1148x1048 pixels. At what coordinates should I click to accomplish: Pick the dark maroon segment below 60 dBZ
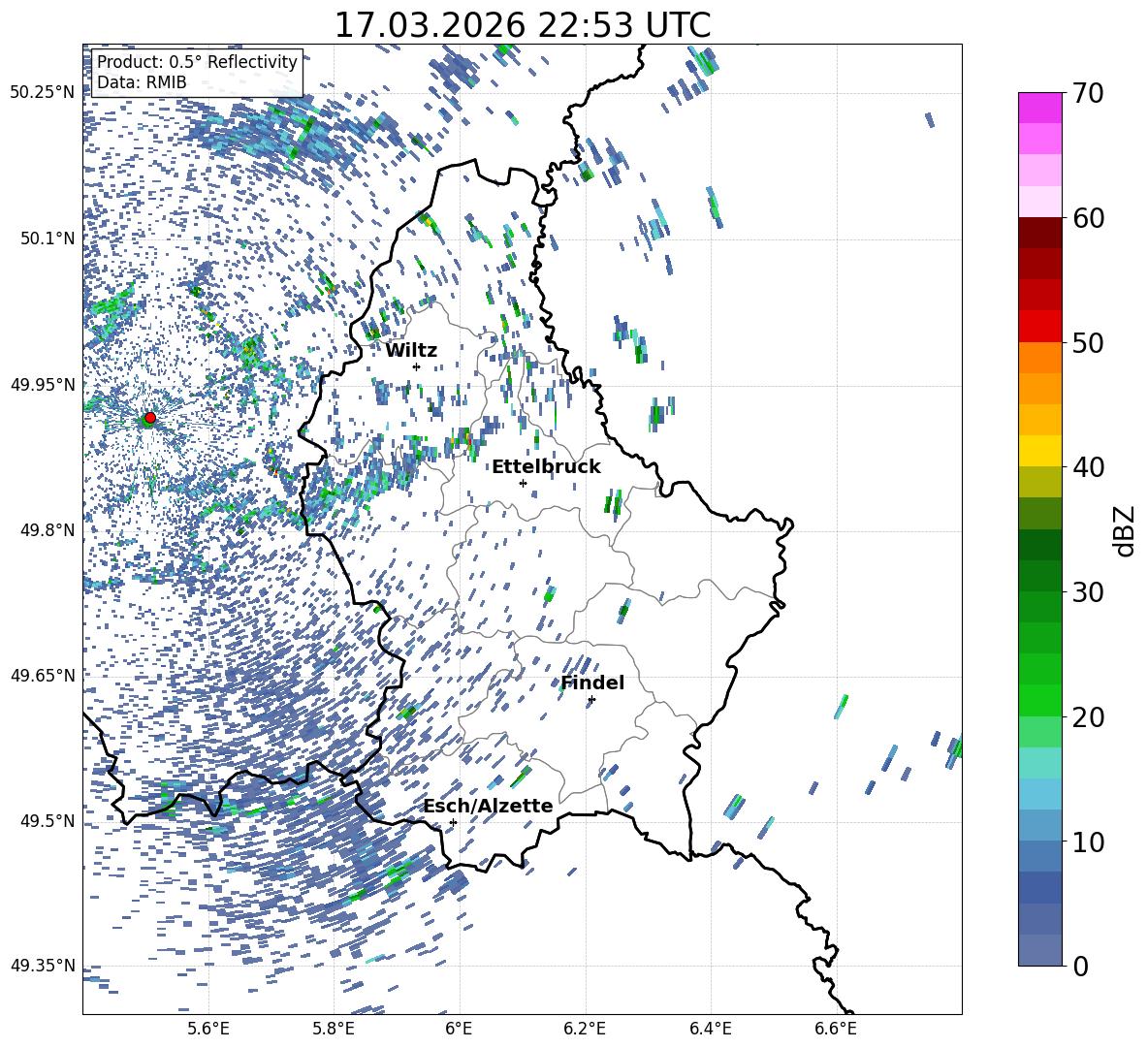tap(1040, 232)
